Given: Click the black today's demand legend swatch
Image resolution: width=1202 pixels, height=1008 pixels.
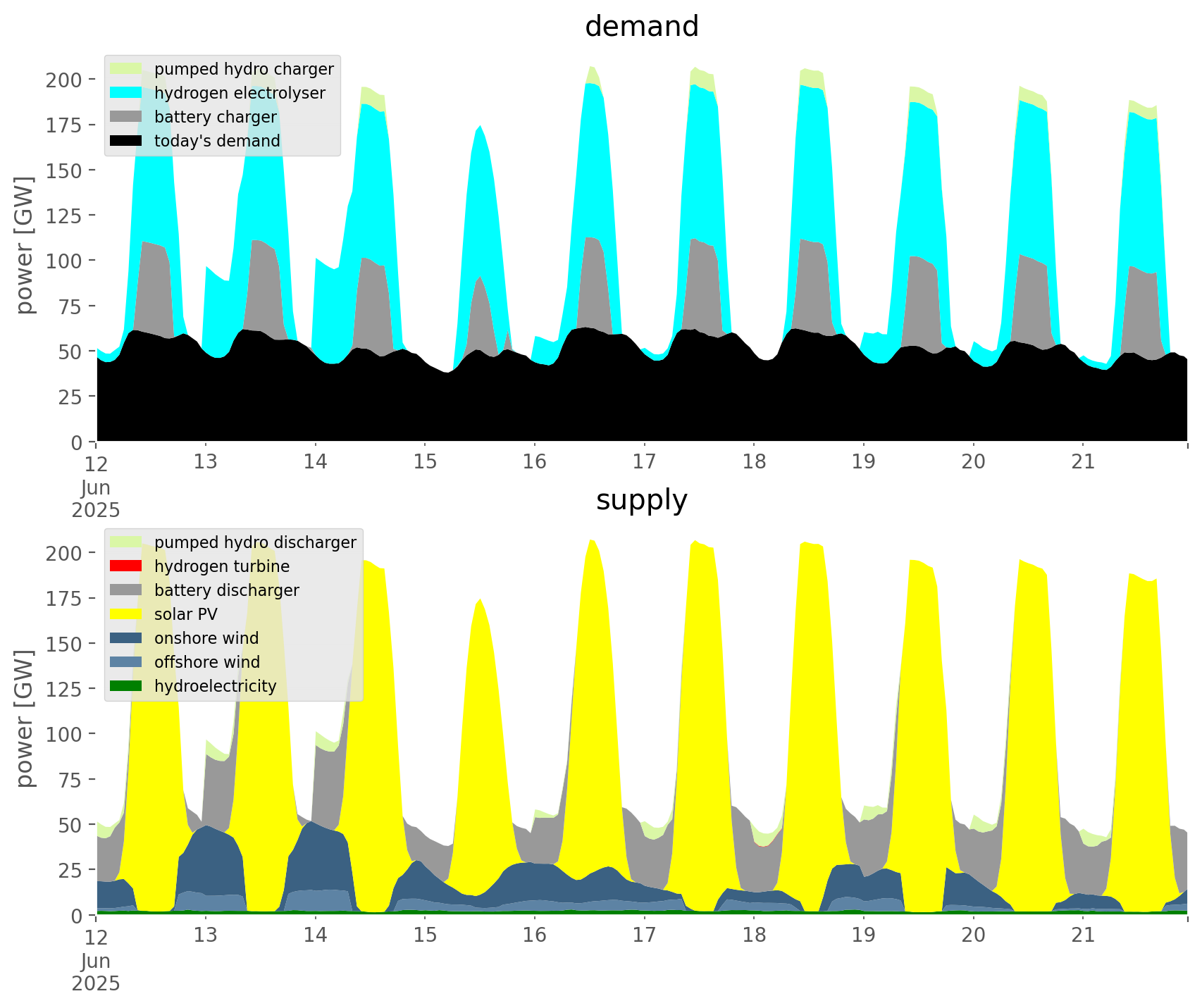Looking at the screenshot, I should [x=126, y=141].
